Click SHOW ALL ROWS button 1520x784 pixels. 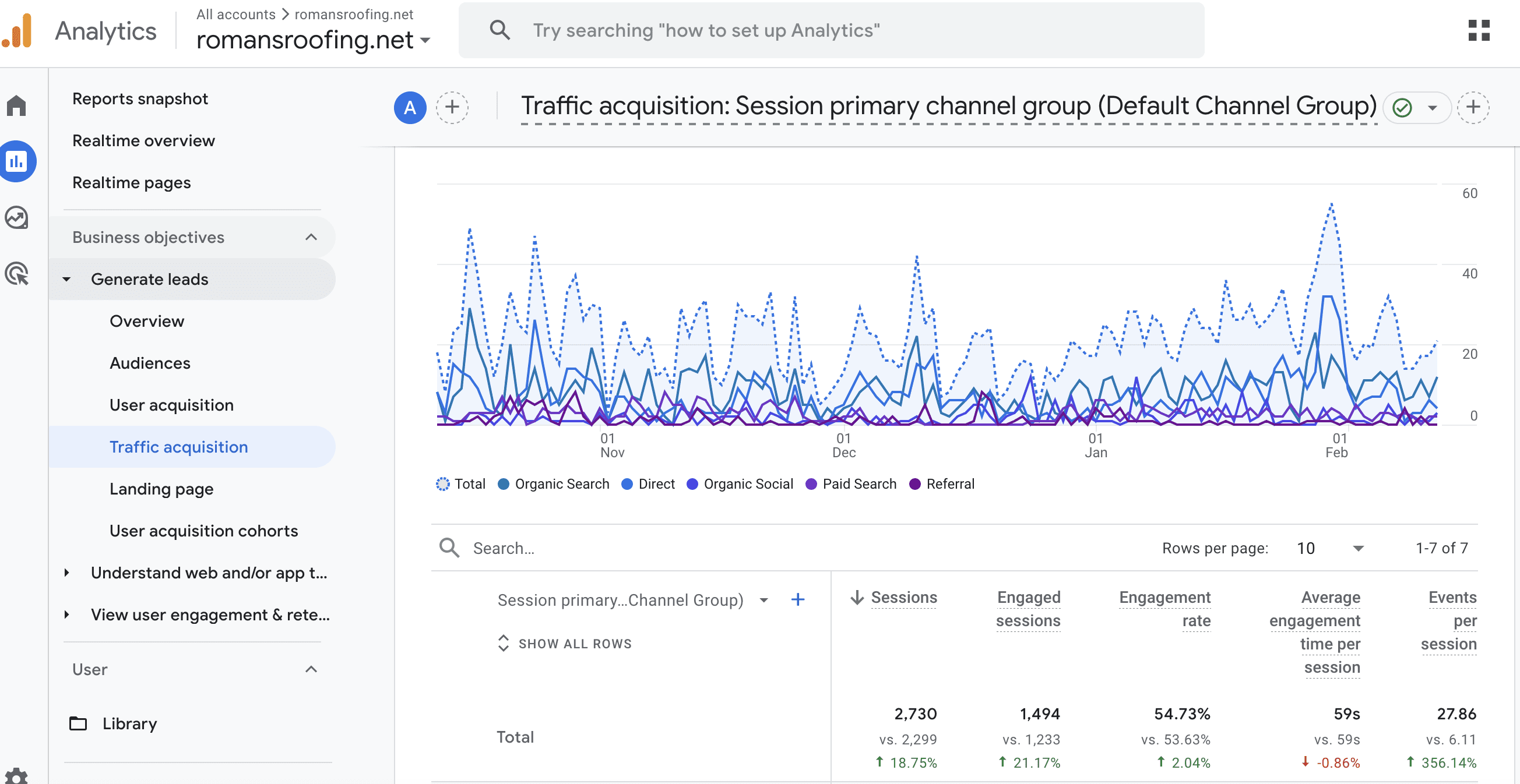[565, 644]
